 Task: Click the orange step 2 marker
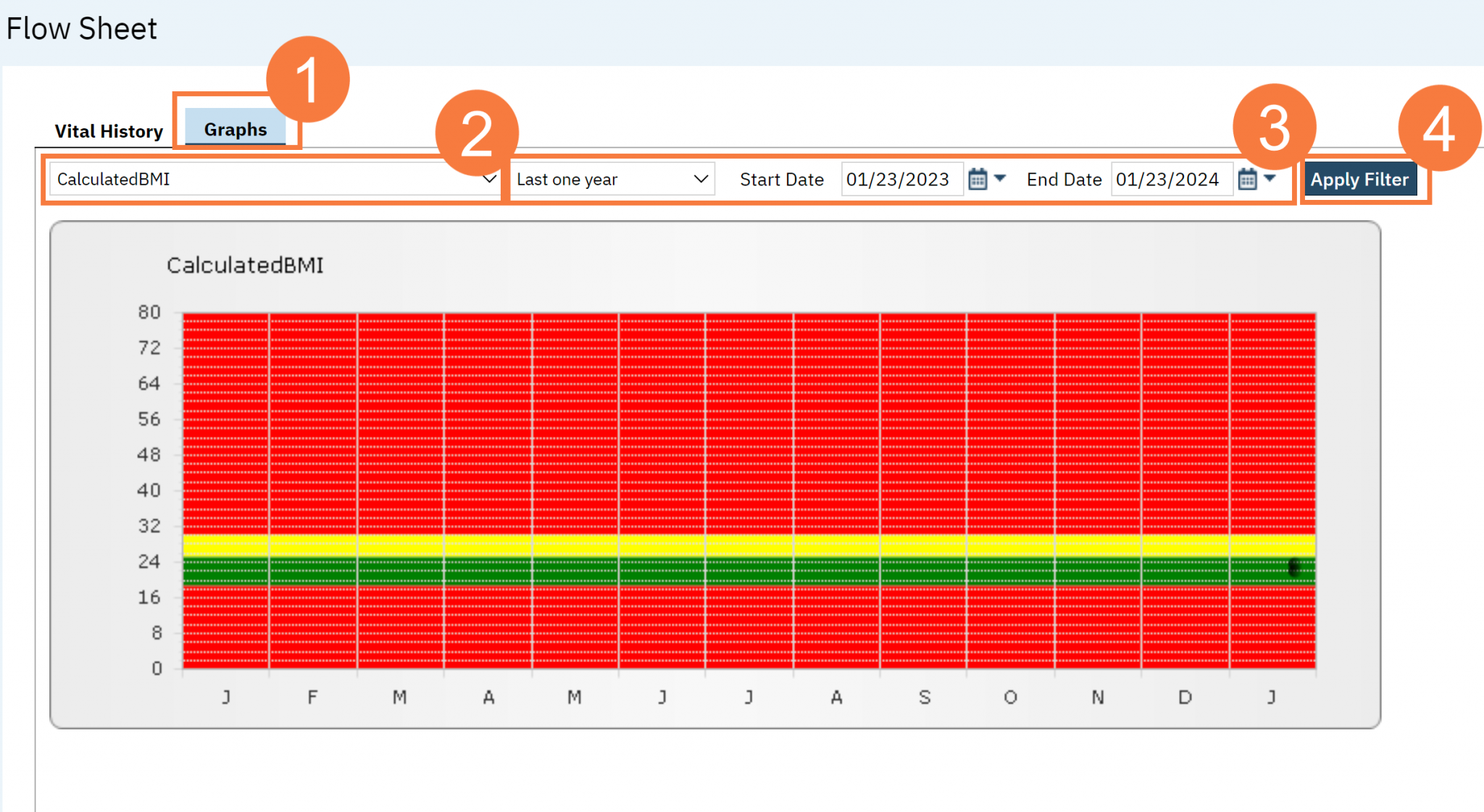tap(477, 133)
